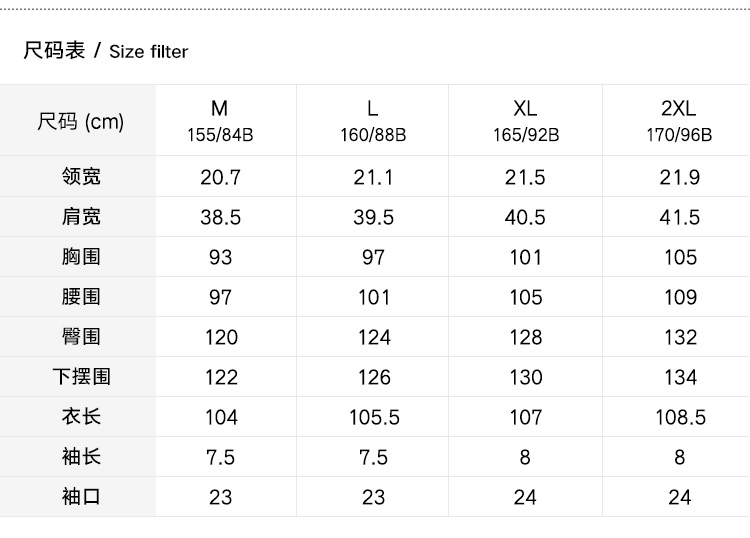The height and width of the screenshot is (538, 750).
Task: Click the 袖长 row label
Action: [x=81, y=457]
